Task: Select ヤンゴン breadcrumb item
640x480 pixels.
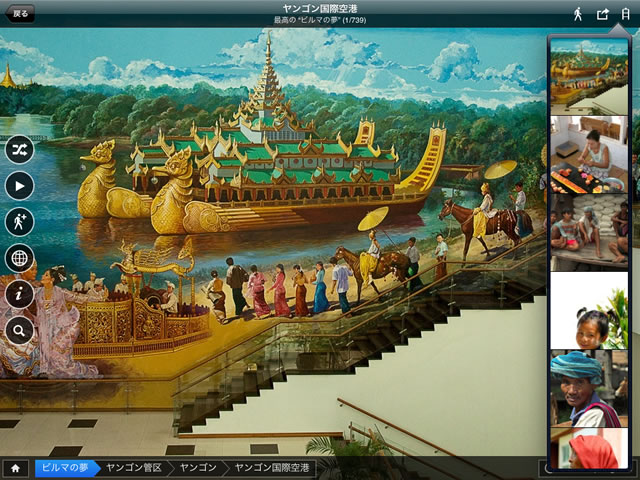Action: 198,468
